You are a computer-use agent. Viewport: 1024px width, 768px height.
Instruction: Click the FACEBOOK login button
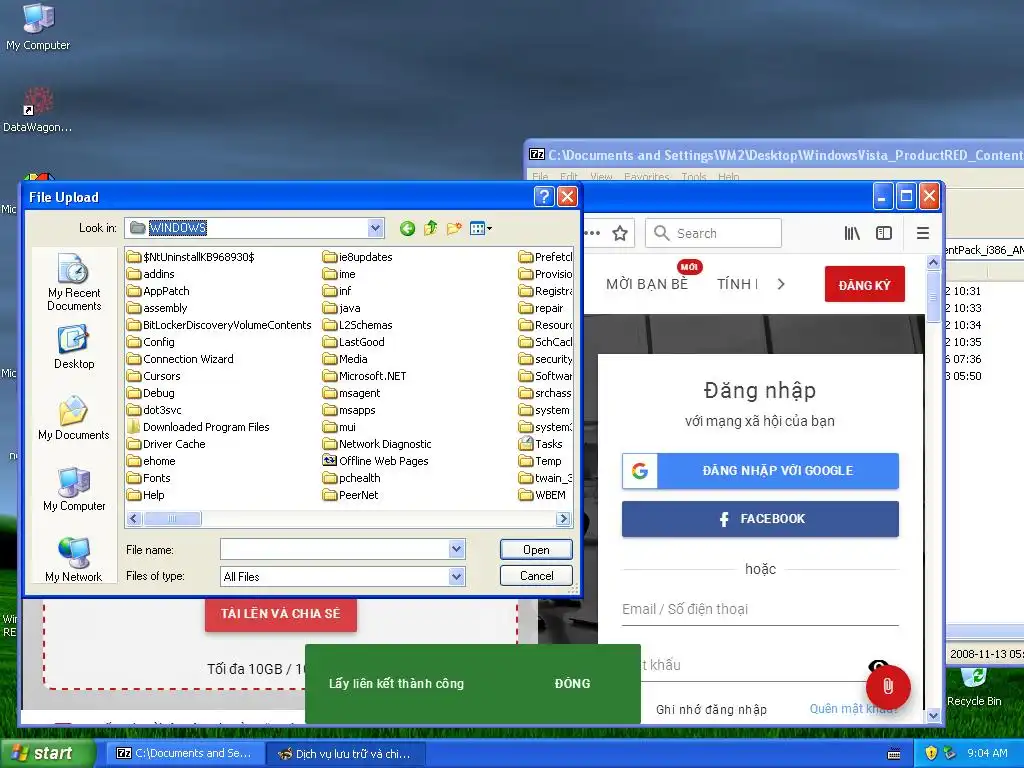pyautogui.click(x=760, y=519)
